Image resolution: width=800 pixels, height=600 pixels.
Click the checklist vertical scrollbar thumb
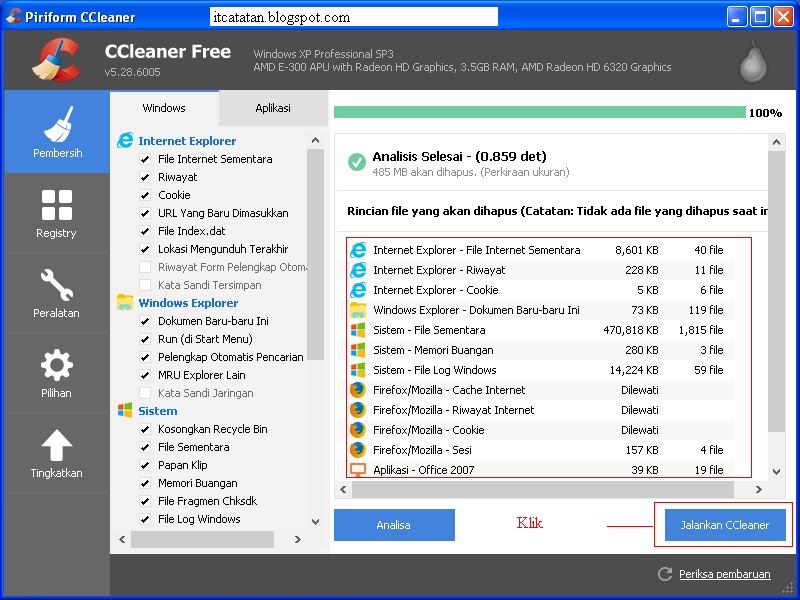point(315,255)
